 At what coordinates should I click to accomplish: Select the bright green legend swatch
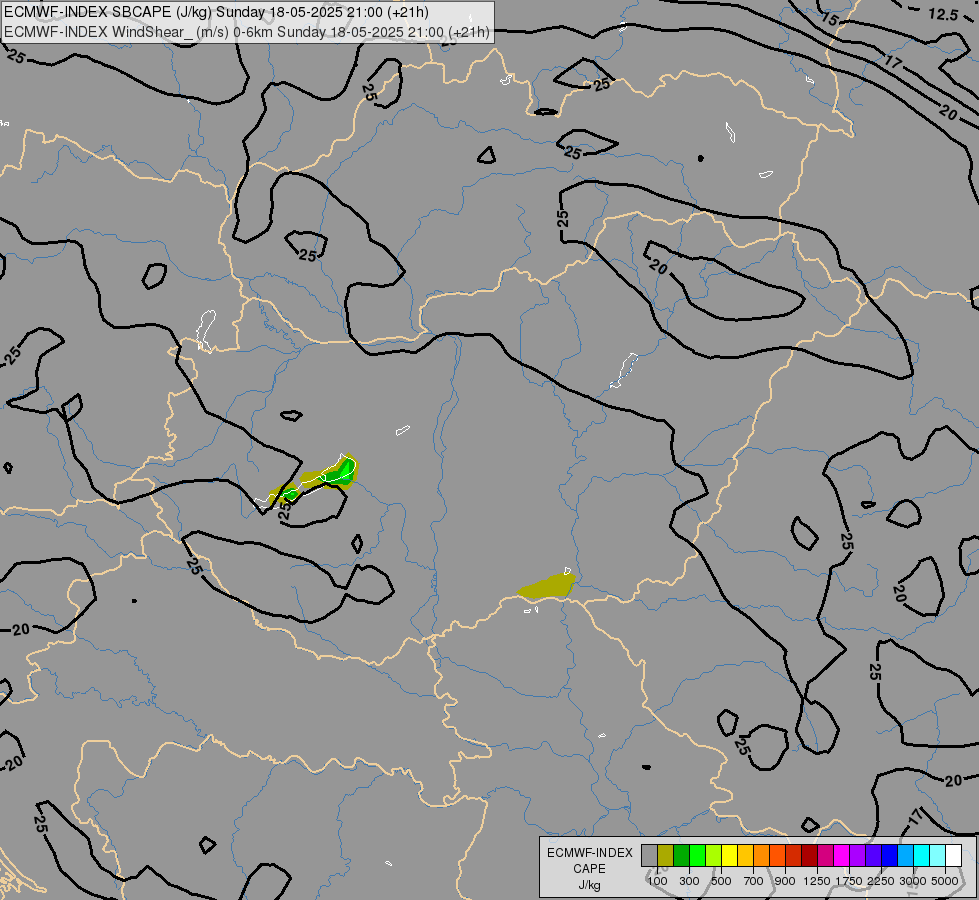697,856
